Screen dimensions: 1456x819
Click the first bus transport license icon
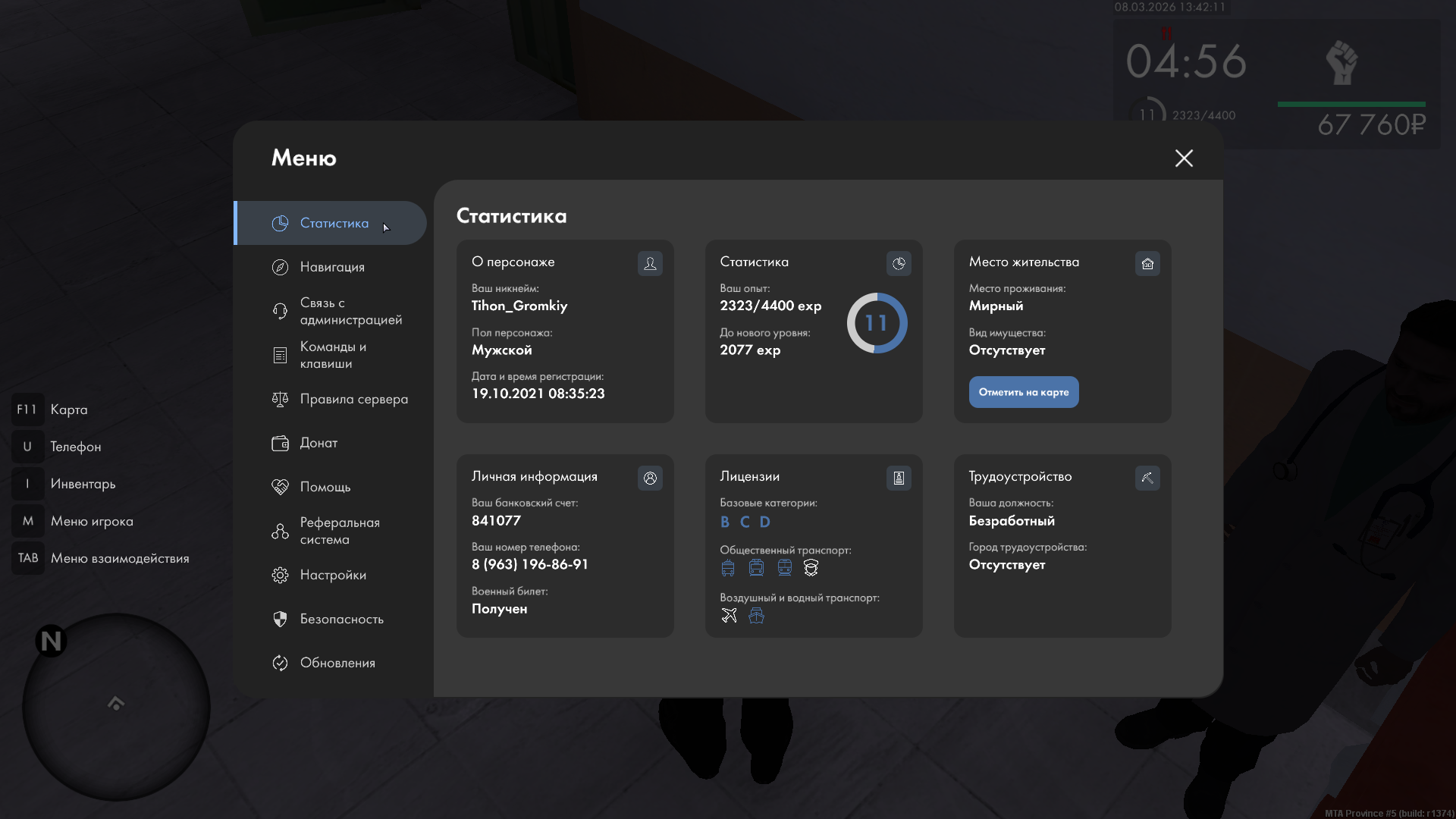tap(728, 567)
